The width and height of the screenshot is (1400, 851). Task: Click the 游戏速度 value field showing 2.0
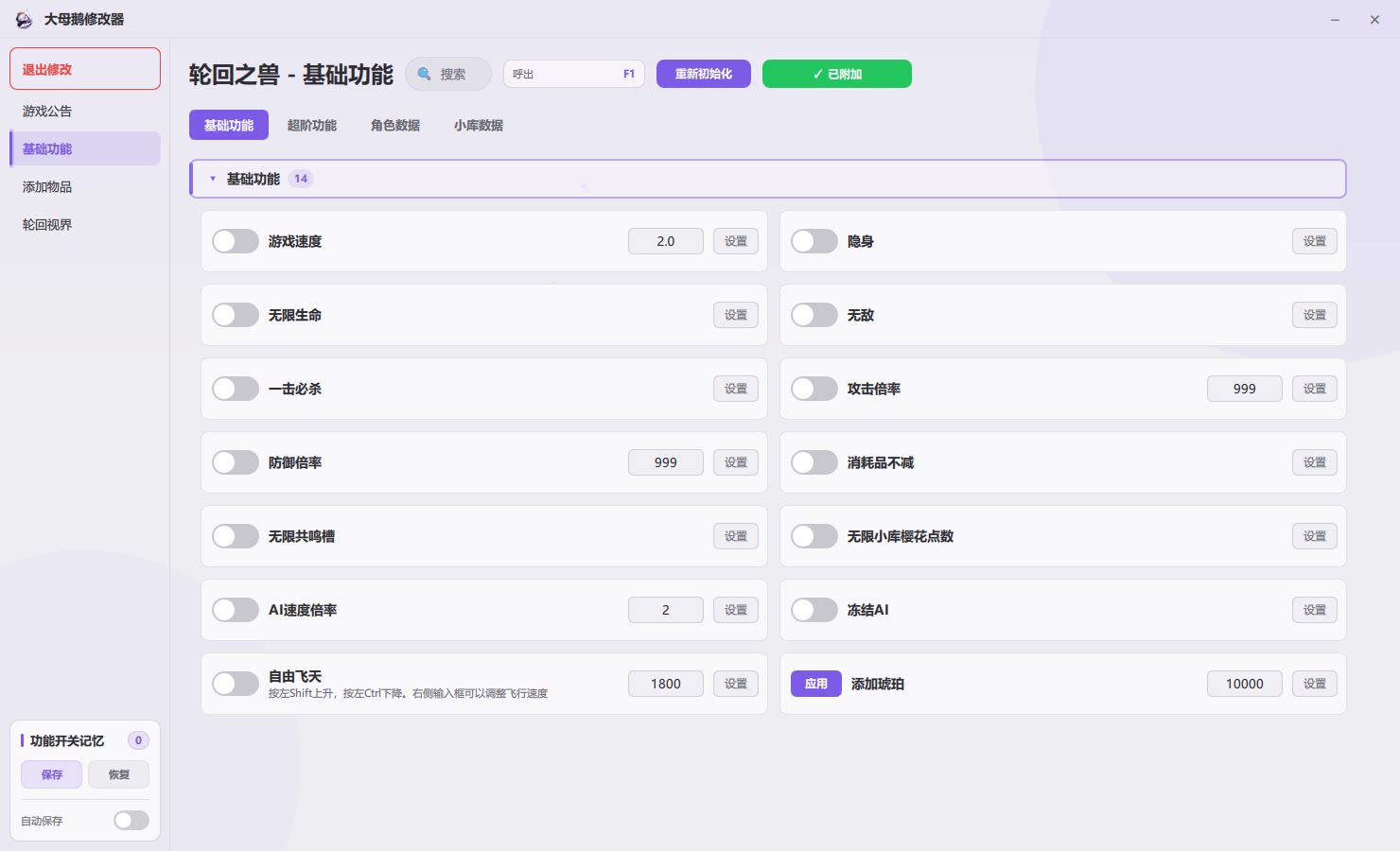666,241
